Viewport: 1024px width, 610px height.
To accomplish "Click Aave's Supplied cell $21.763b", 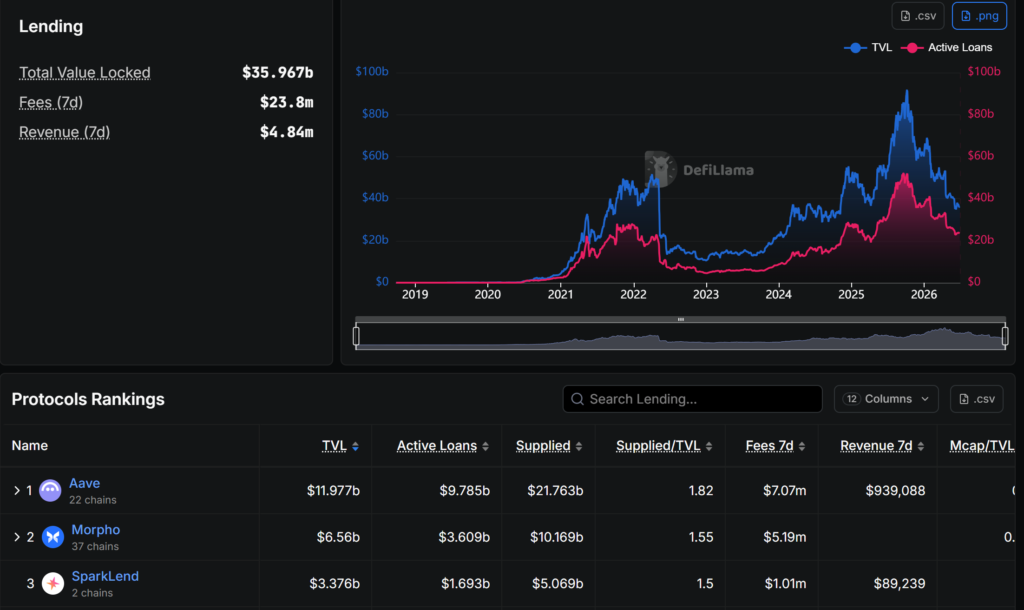I will click(x=555, y=490).
